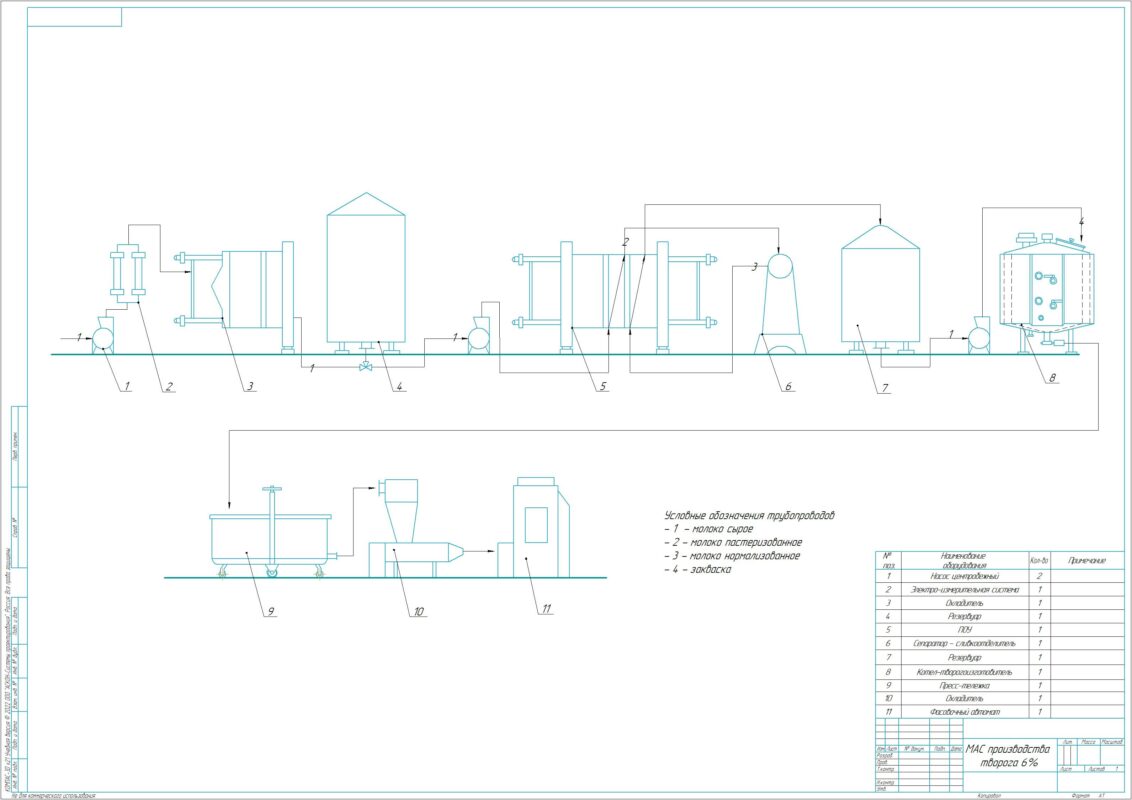Select legend entry "3 – молоко нормализованное"
This screenshot has height=800, width=1132.
point(732,556)
